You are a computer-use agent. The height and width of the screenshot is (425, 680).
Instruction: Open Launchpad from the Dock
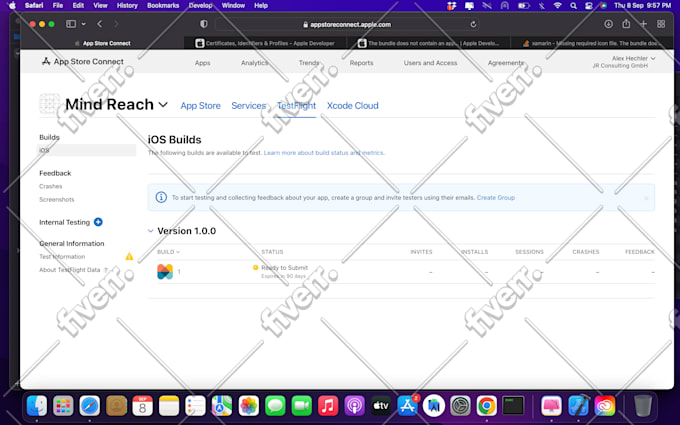coord(63,406)
